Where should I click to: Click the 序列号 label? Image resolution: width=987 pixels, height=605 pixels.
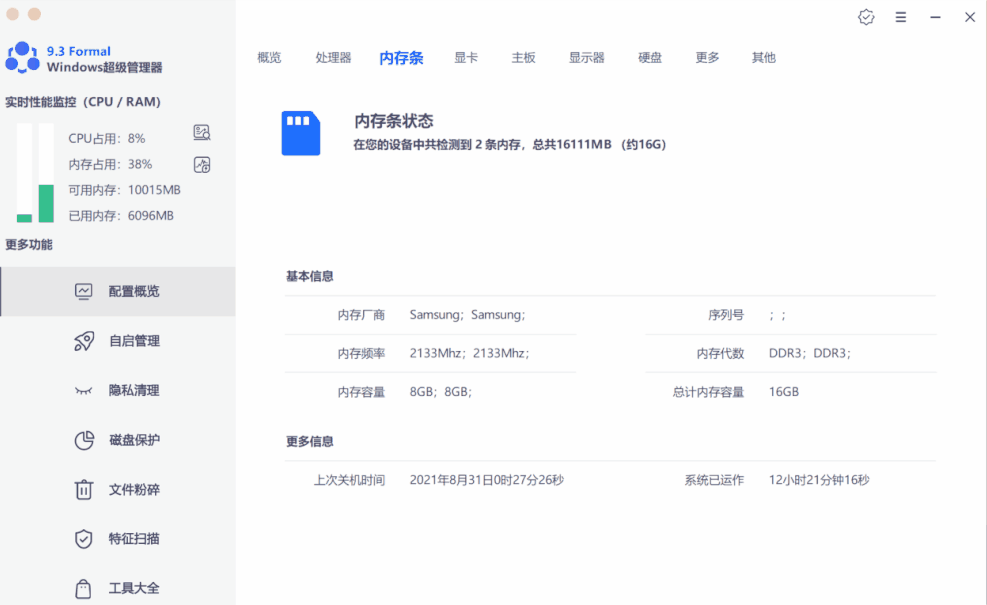[726, 315]
